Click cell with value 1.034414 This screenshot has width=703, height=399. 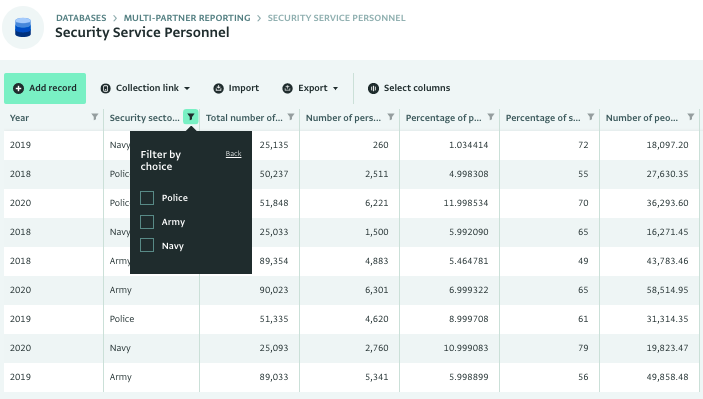468,145
